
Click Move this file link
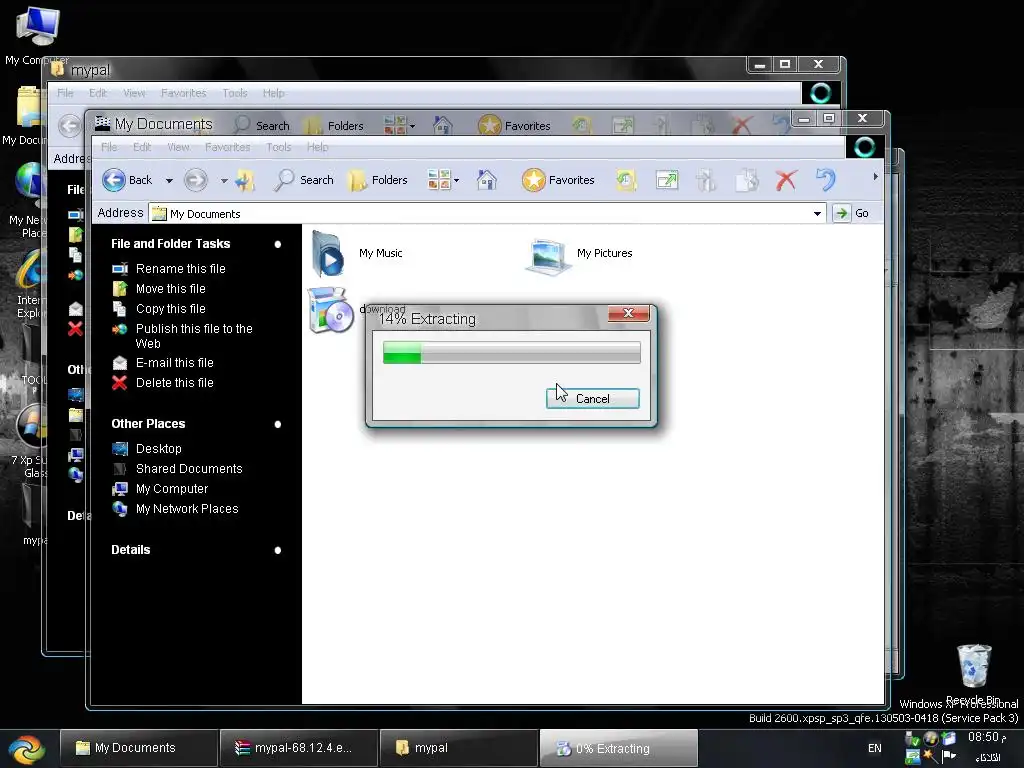pyautogui.click(x=170, y=289)
